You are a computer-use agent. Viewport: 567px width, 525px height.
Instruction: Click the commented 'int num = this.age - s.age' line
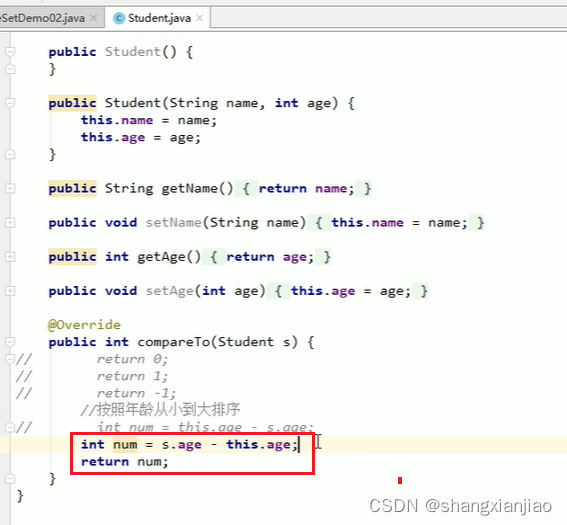205,427
